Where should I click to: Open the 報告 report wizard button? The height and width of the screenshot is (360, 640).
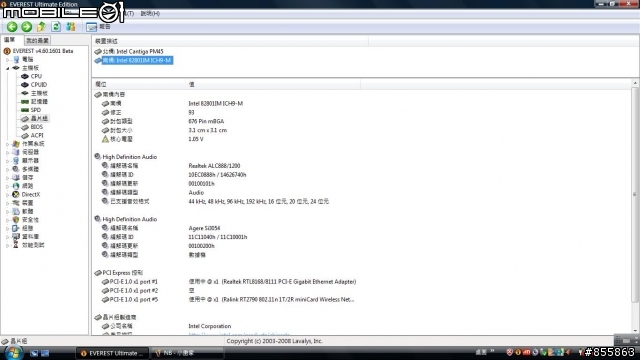[x=98, y=27]
